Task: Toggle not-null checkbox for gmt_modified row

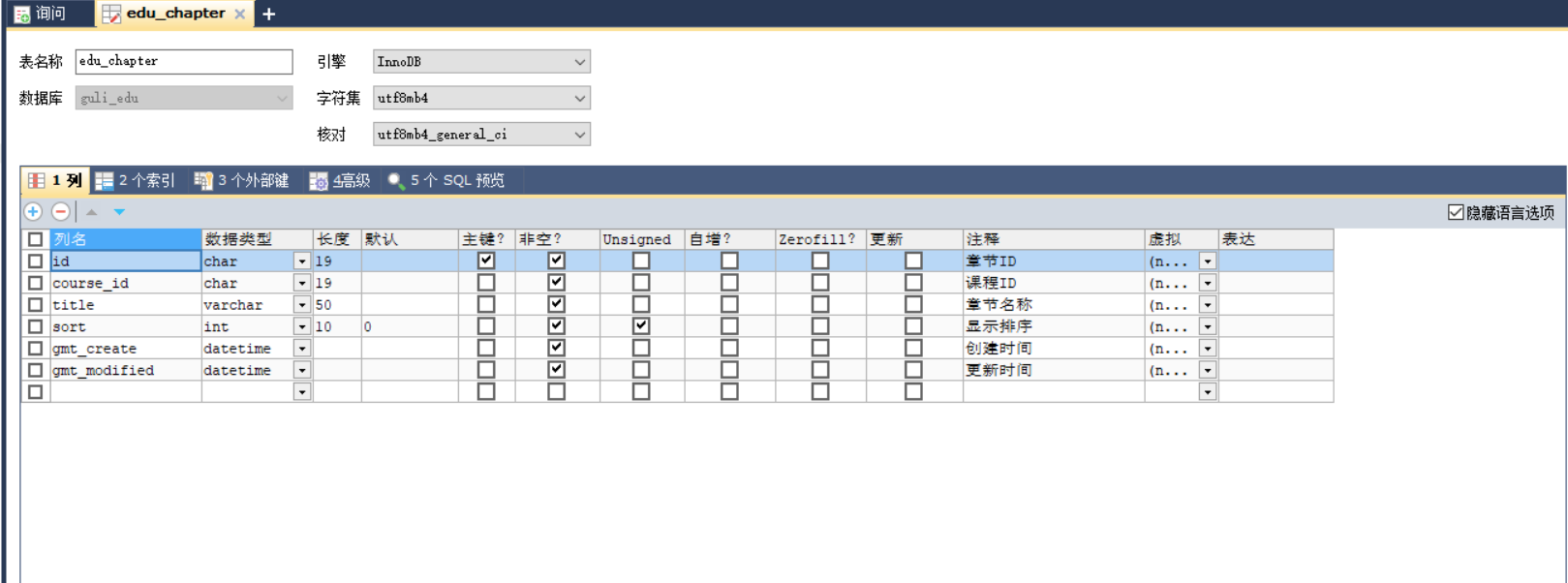Action: point(556,369)
